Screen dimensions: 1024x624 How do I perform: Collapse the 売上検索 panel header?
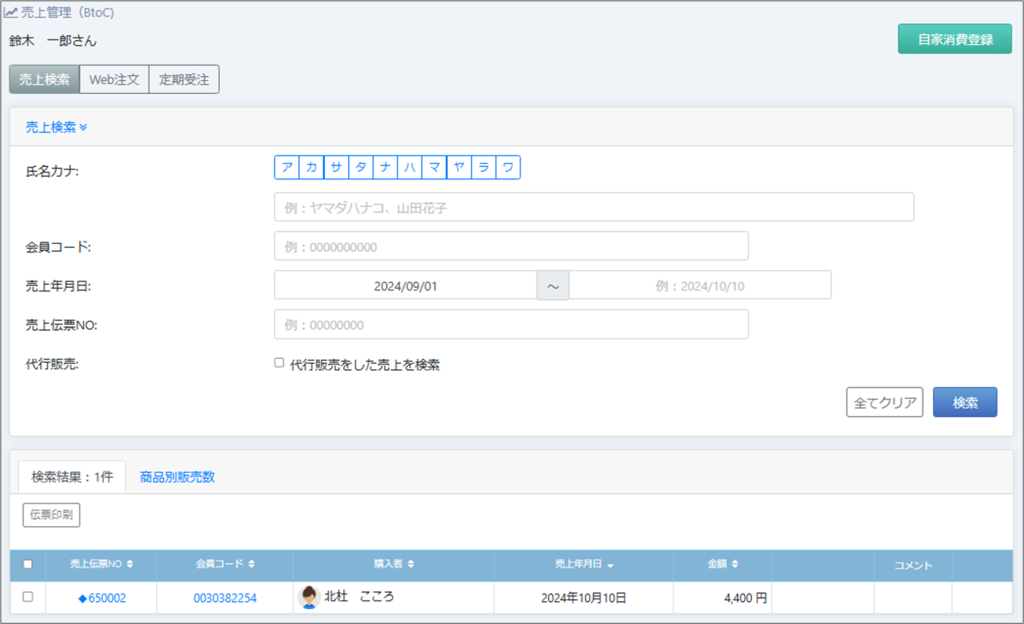[x=57, y=127]
